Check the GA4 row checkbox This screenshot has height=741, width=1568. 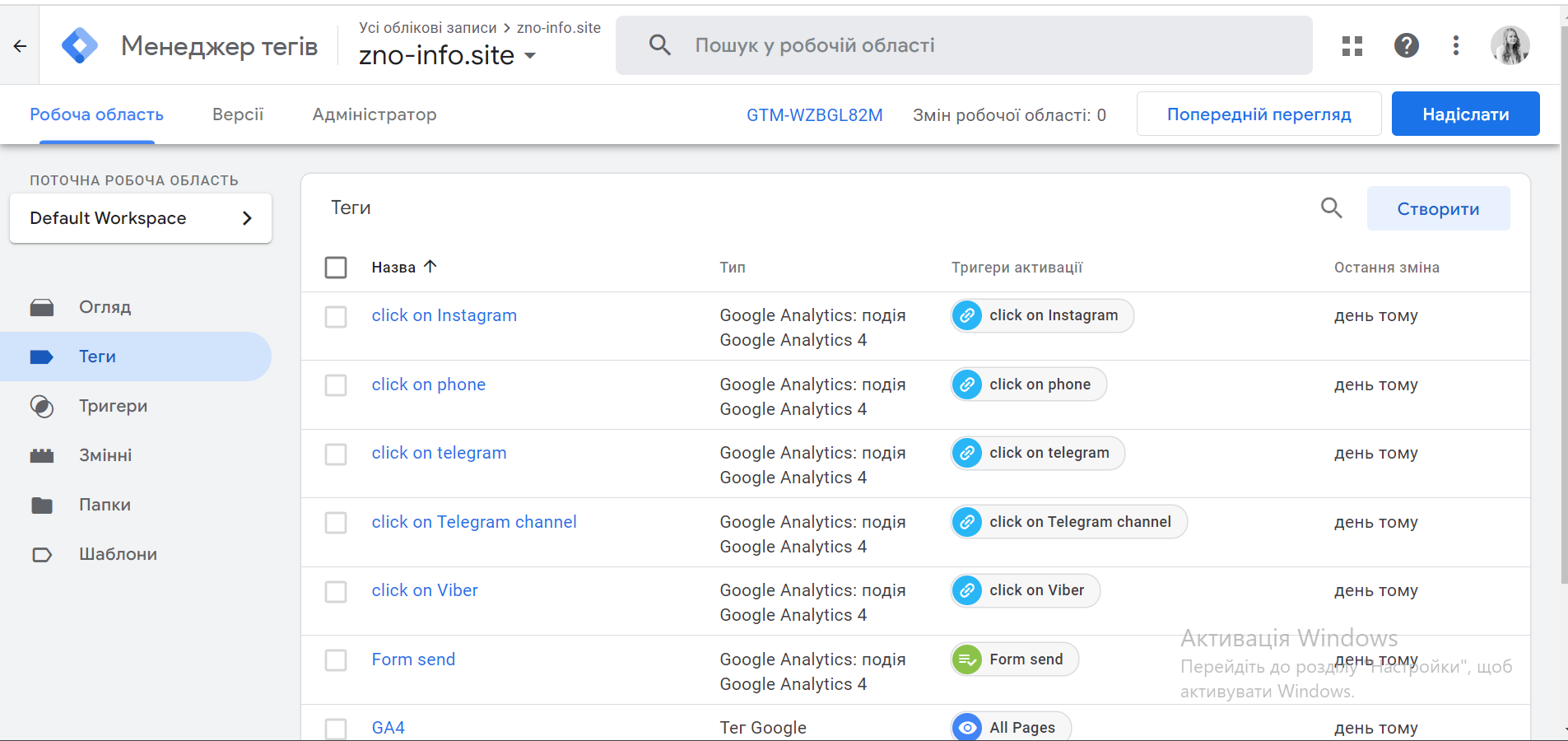tap(336, 729)
